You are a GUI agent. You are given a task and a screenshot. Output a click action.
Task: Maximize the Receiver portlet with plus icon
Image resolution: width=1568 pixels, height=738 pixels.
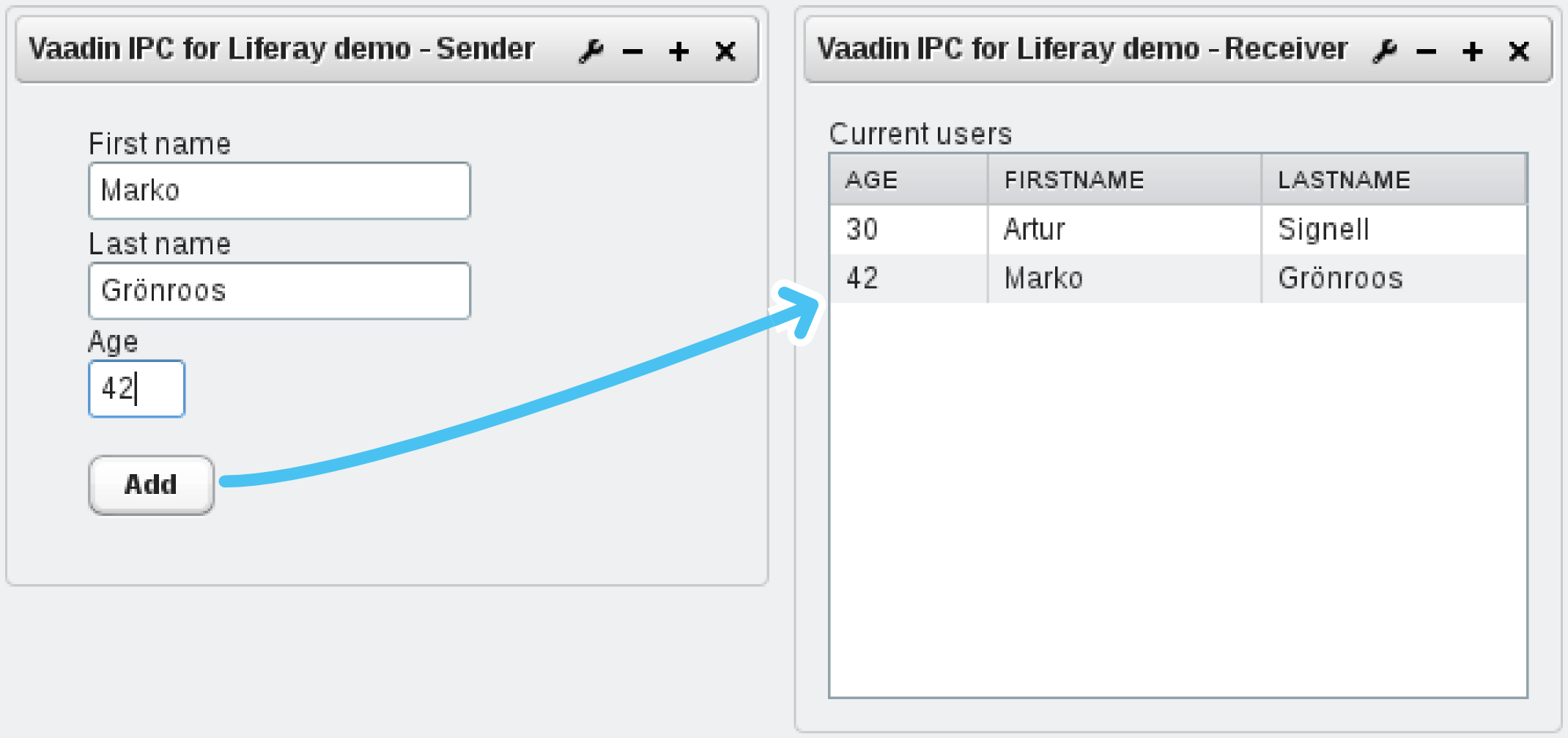click(1473, 51)
